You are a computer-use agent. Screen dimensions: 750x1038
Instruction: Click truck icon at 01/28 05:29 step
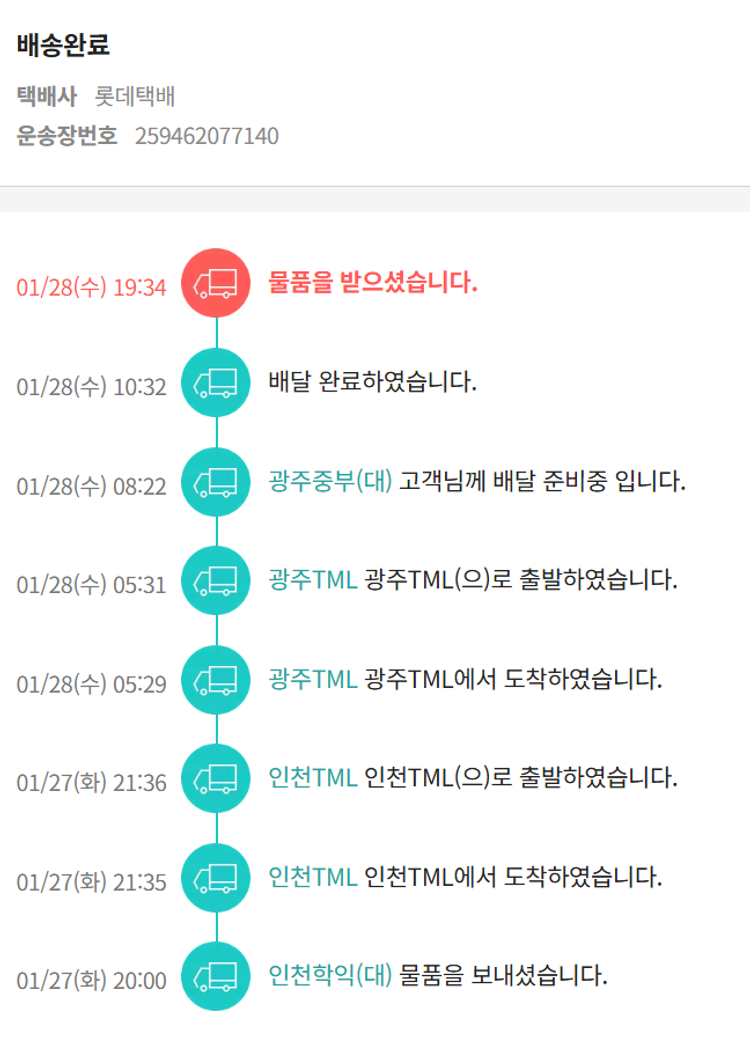pyautogui.click(x=216, y=680)
